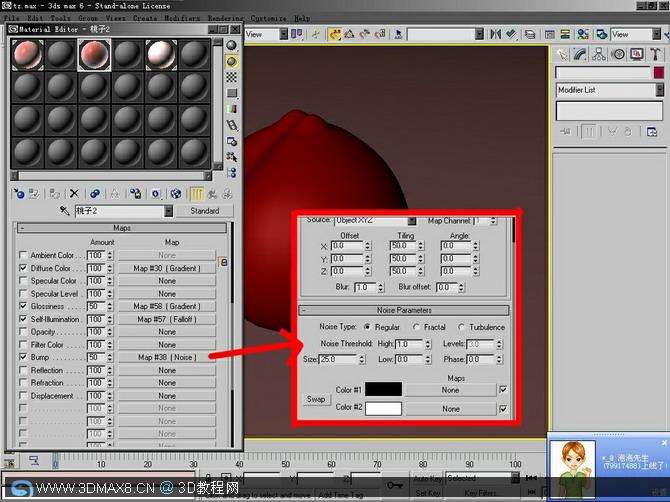Click the Mirror icon in main toolbar

point(495,34)
